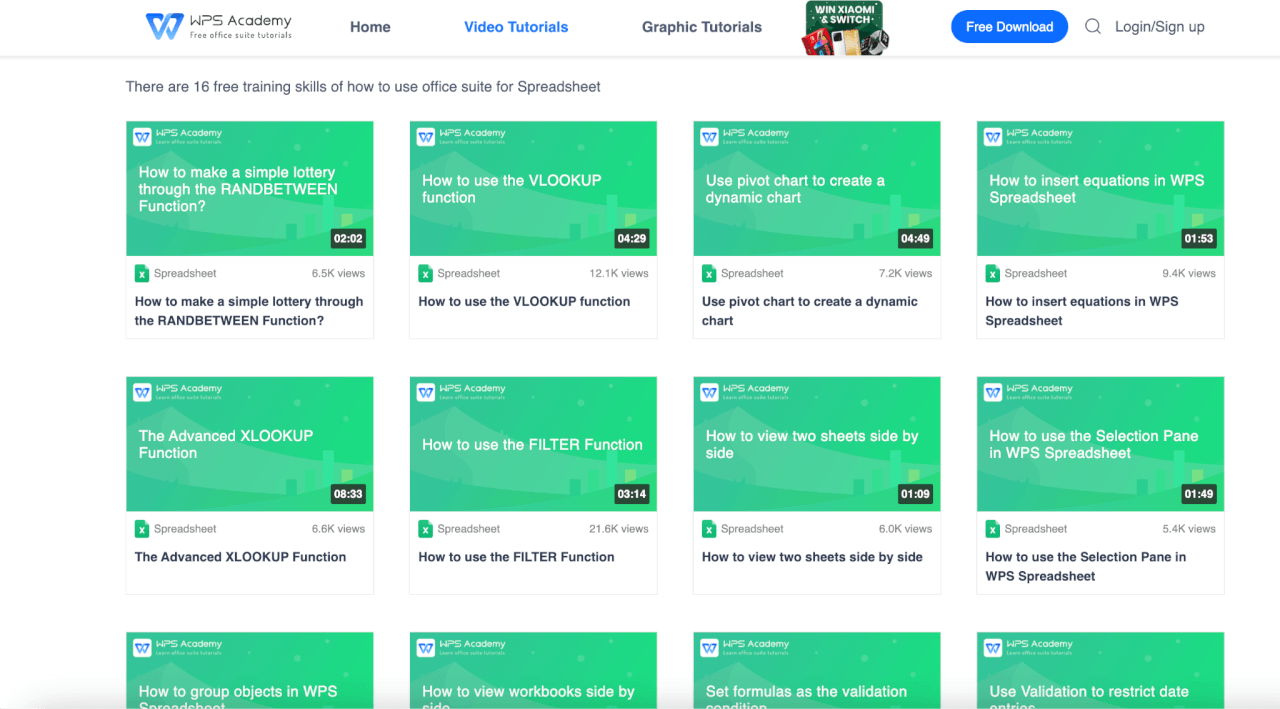1280x709 pixels.
Task: Click Spreadsheet icon under VLOOKUP function card
Action: click(426, 273)
